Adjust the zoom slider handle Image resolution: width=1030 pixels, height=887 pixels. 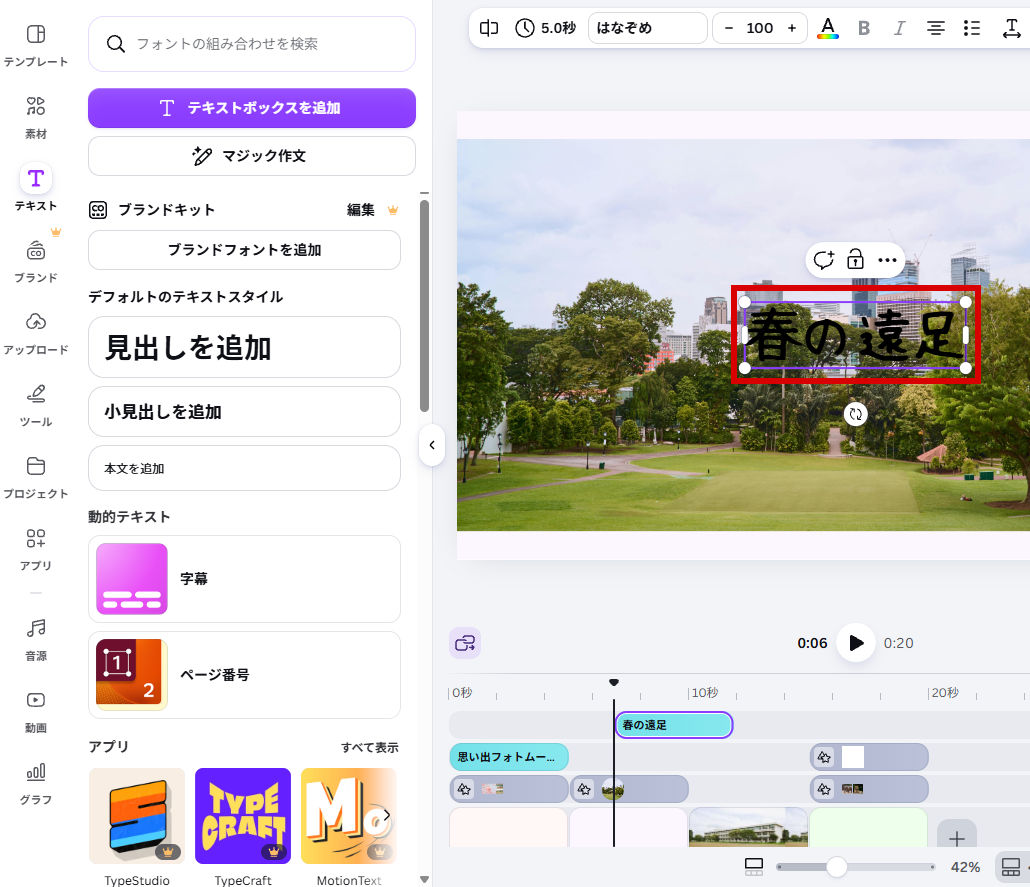tap(836, 867)
